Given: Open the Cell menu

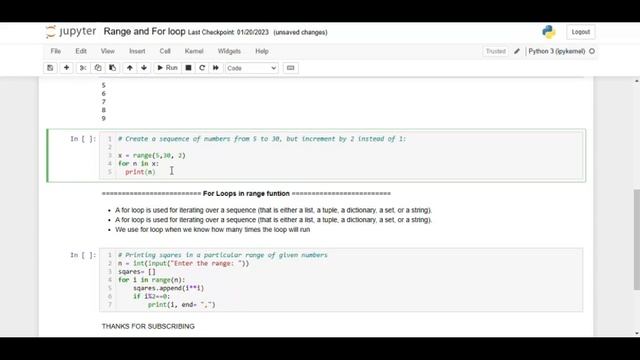Looking at the screenshot, I should point(165,51).
